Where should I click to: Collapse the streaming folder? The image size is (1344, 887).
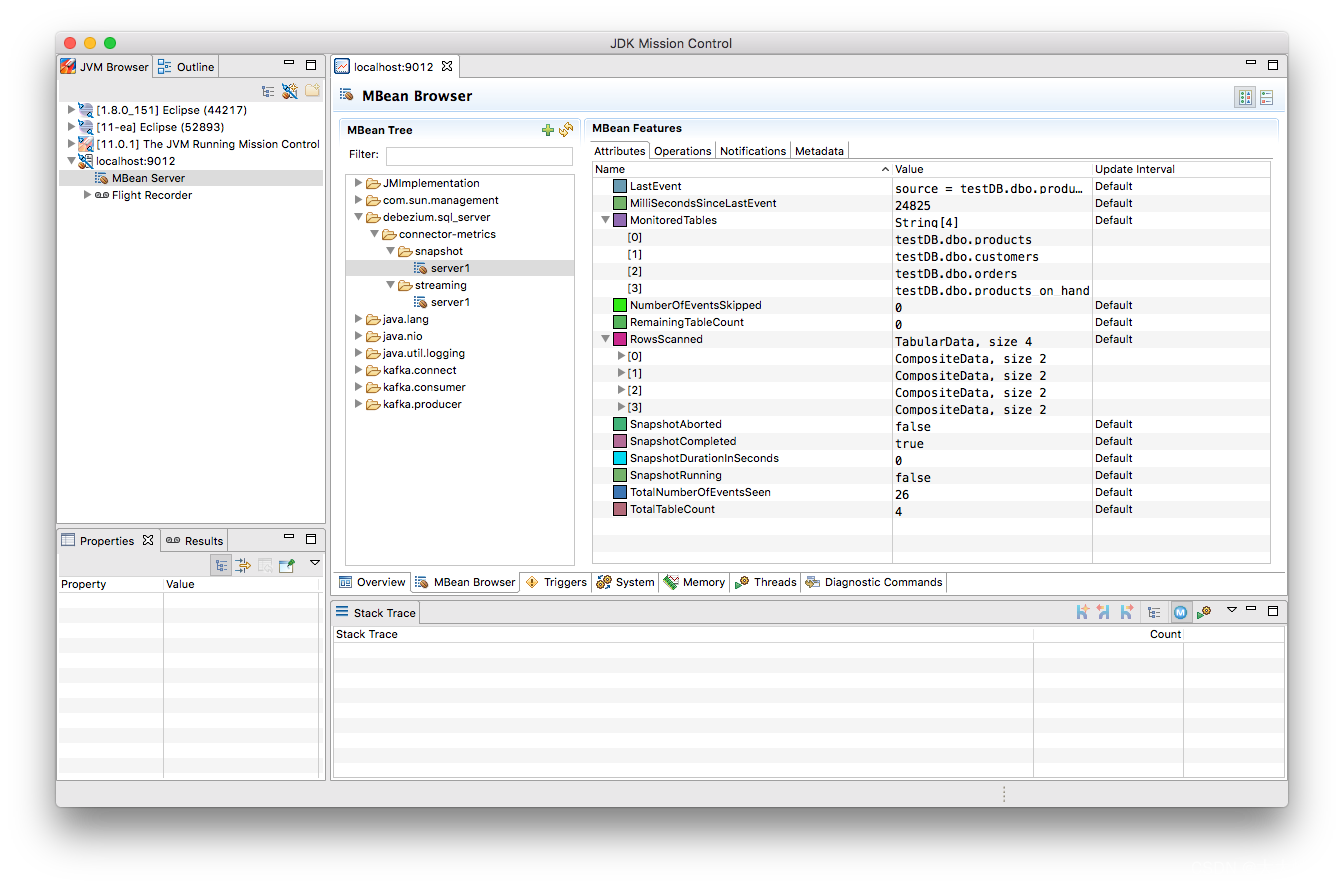tap(391, 285)
